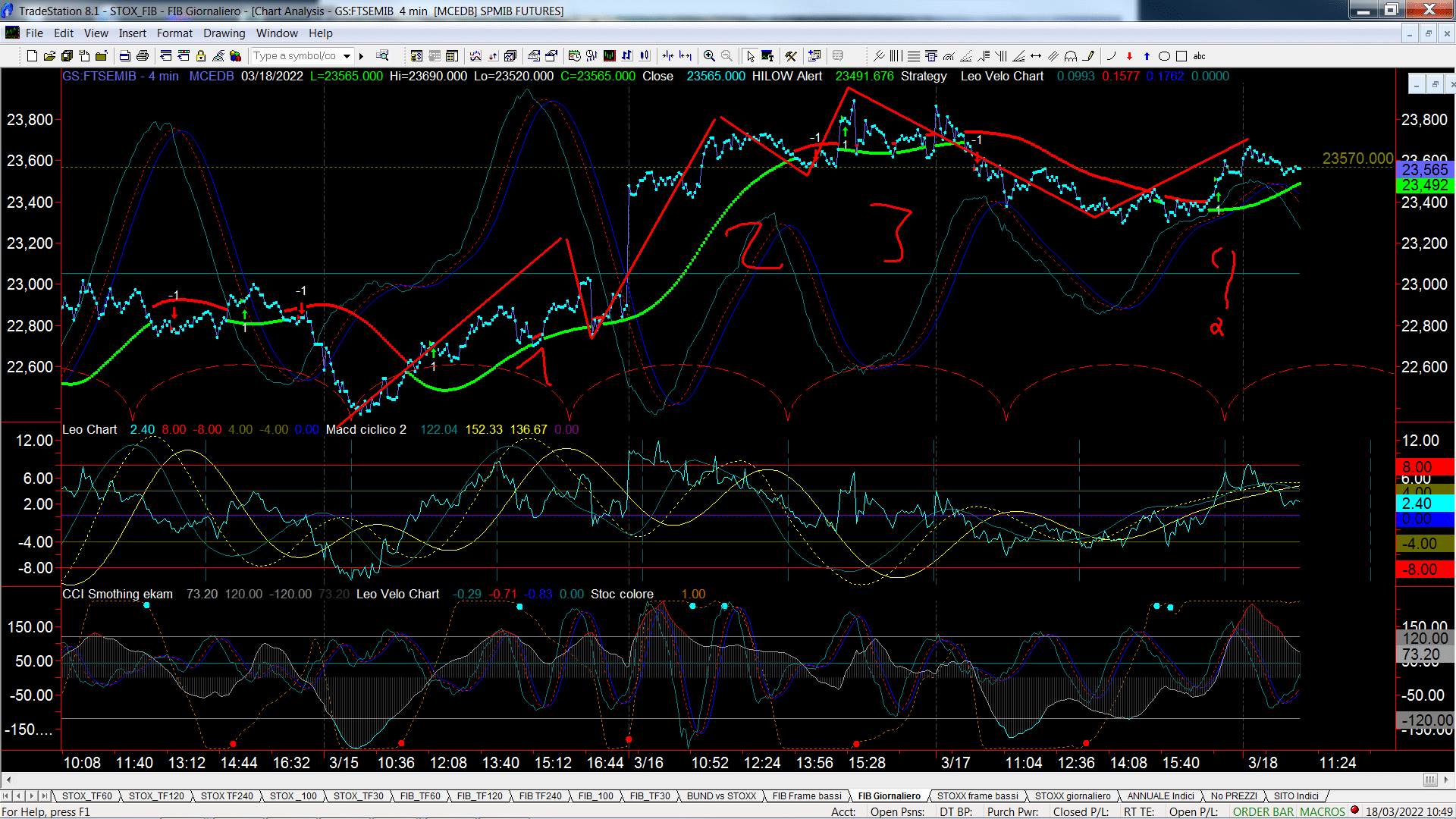This screenshot has height=819, width=1456.
Task: Select the abc text drawing tool
Action: pos(1199,56)
